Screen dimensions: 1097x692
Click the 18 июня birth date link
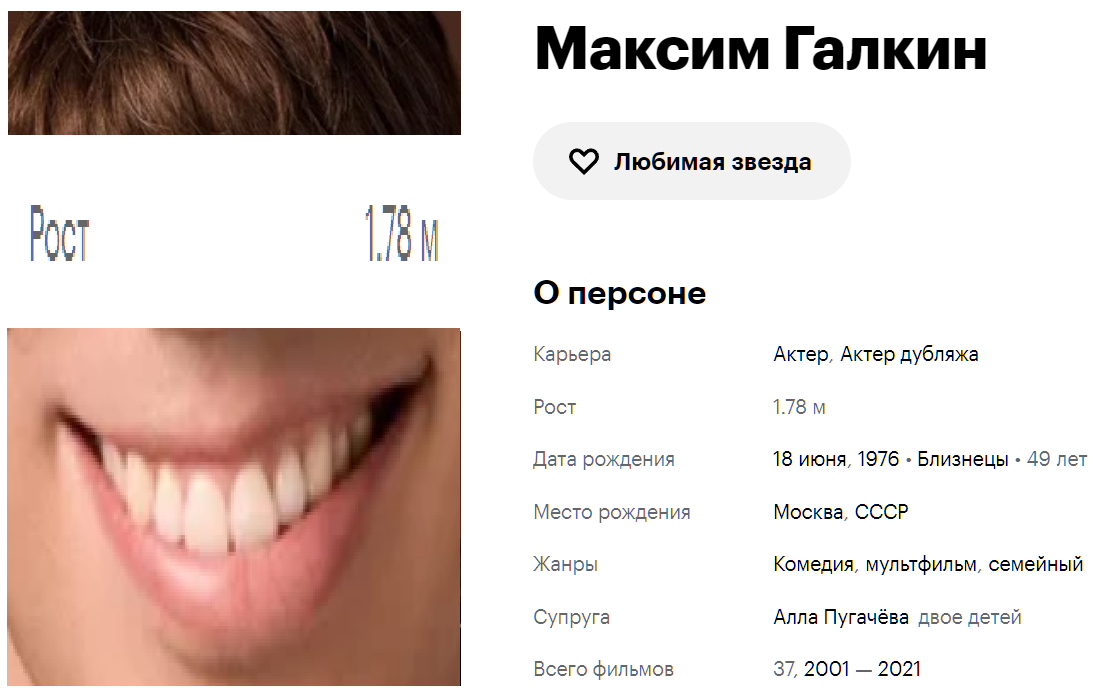(x=809, y=459)
